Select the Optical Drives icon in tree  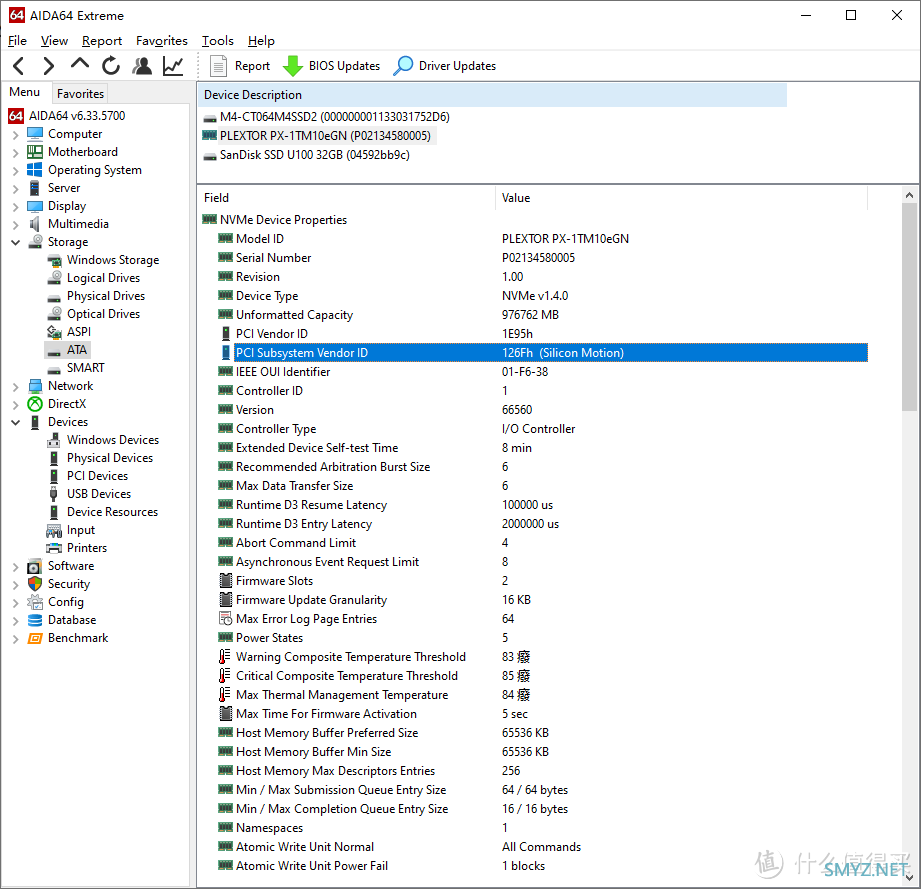point(54,314)
